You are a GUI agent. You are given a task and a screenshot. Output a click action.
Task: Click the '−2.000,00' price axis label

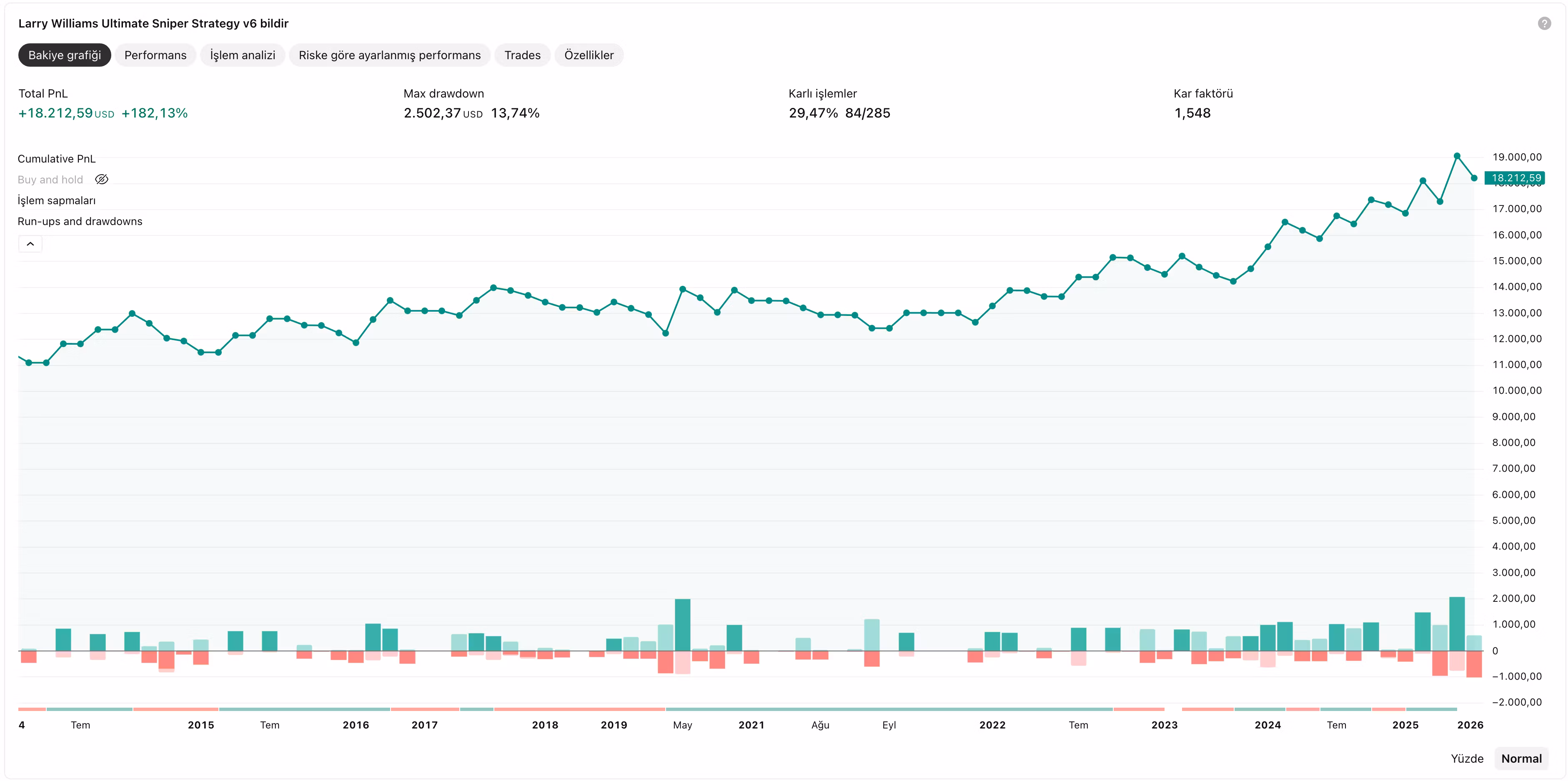point(1517,703)
